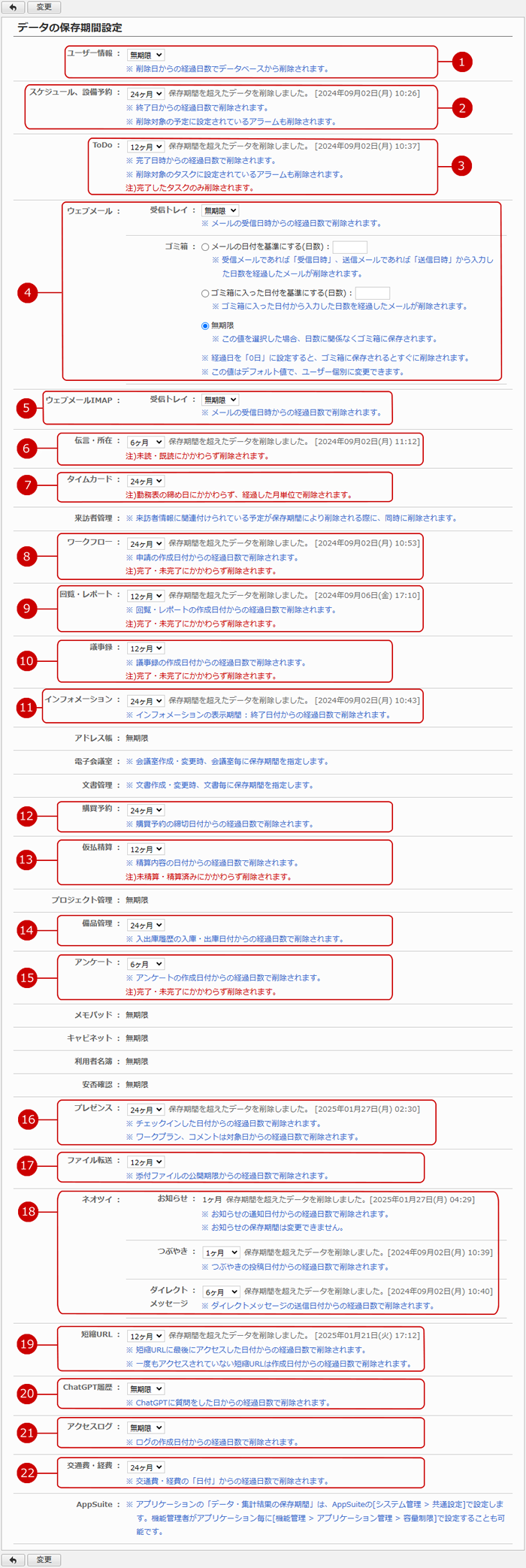The height and width of the screenshot is (1568, 526).
Task: Open the ファイル転送 retention dropdown
Action: pos(146,1162)
